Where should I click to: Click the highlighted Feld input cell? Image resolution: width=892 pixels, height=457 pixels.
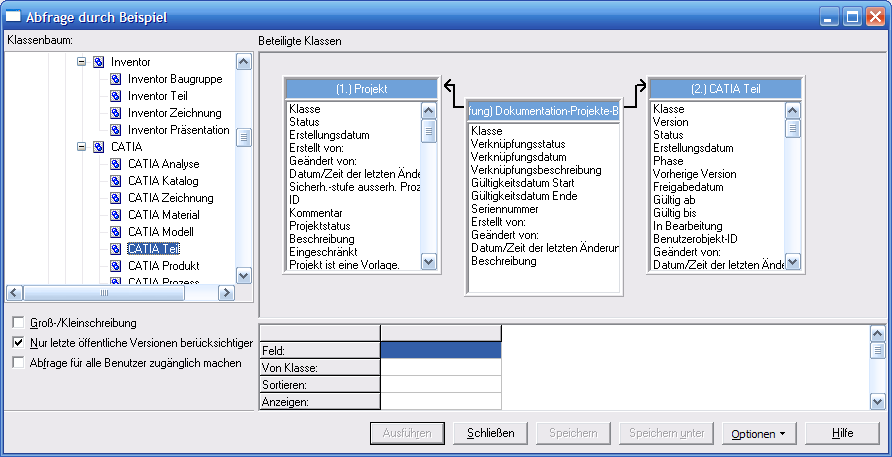click(441, 350)
